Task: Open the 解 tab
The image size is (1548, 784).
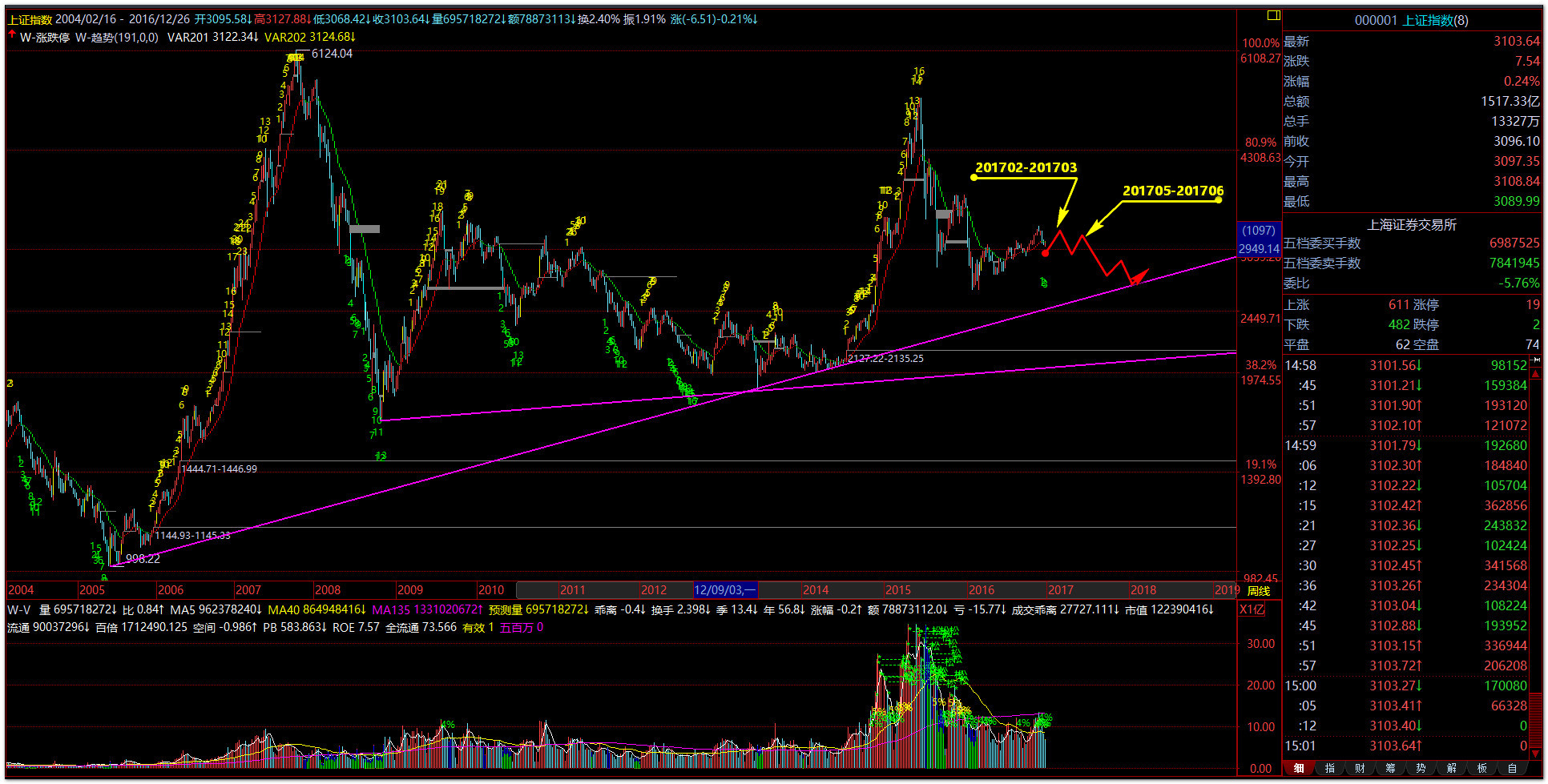Action: (1451, 768)
